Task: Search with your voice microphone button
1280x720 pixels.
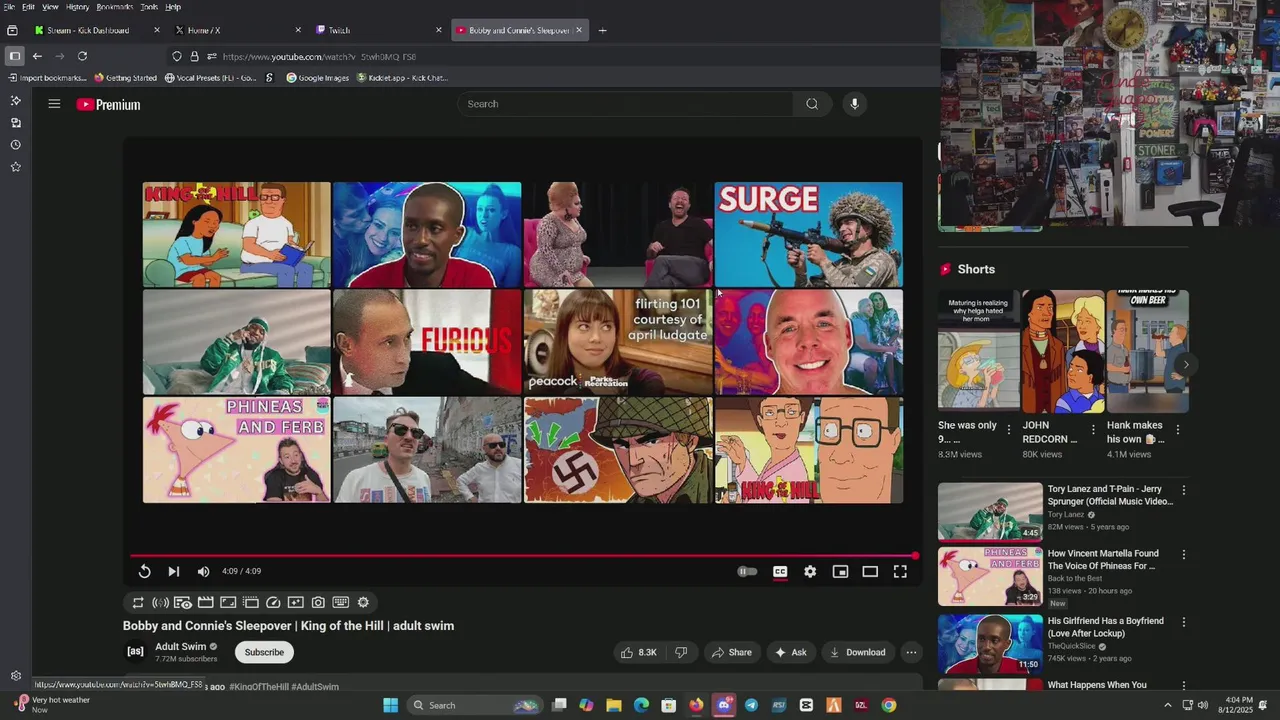Action: click(854, 104)
